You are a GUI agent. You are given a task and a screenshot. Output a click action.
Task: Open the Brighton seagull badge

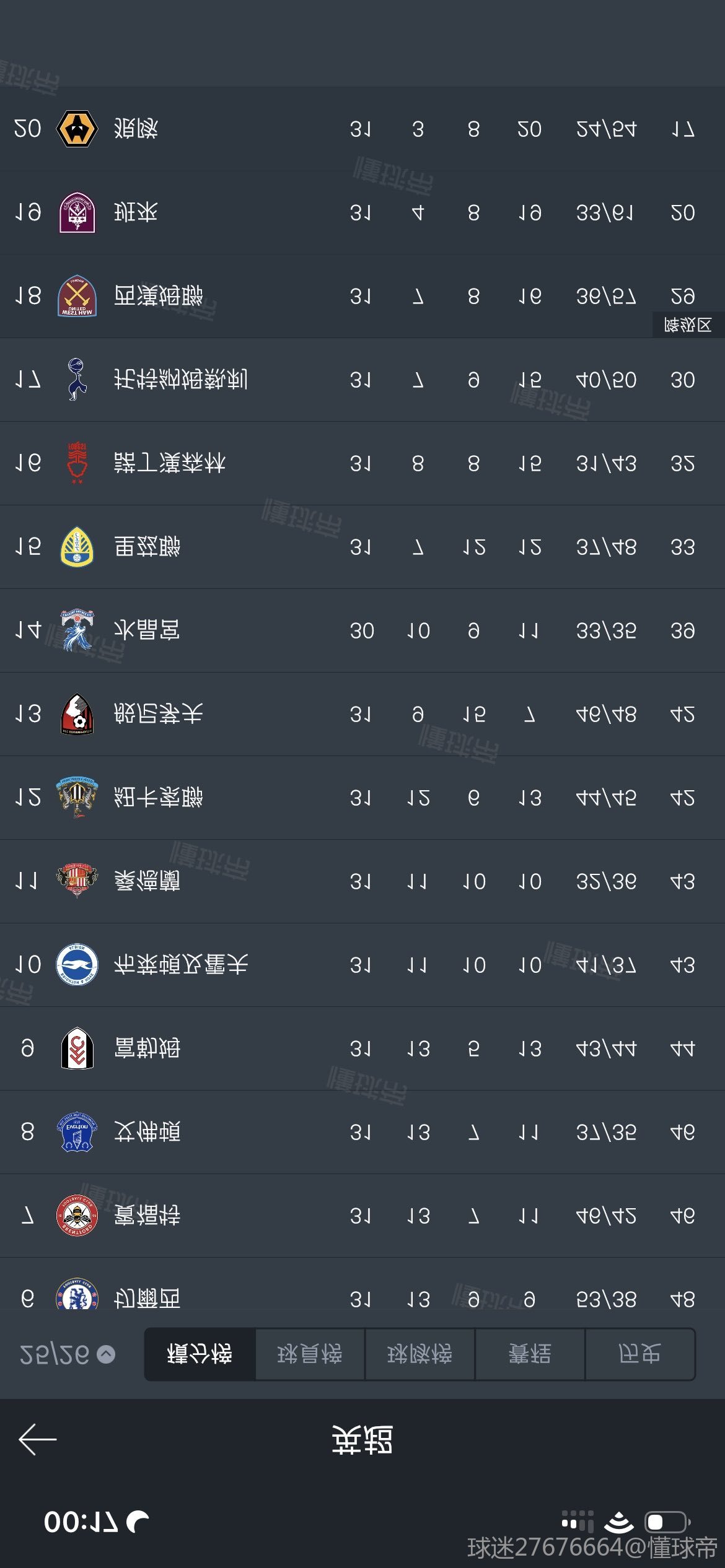click(x=77, y=965)
